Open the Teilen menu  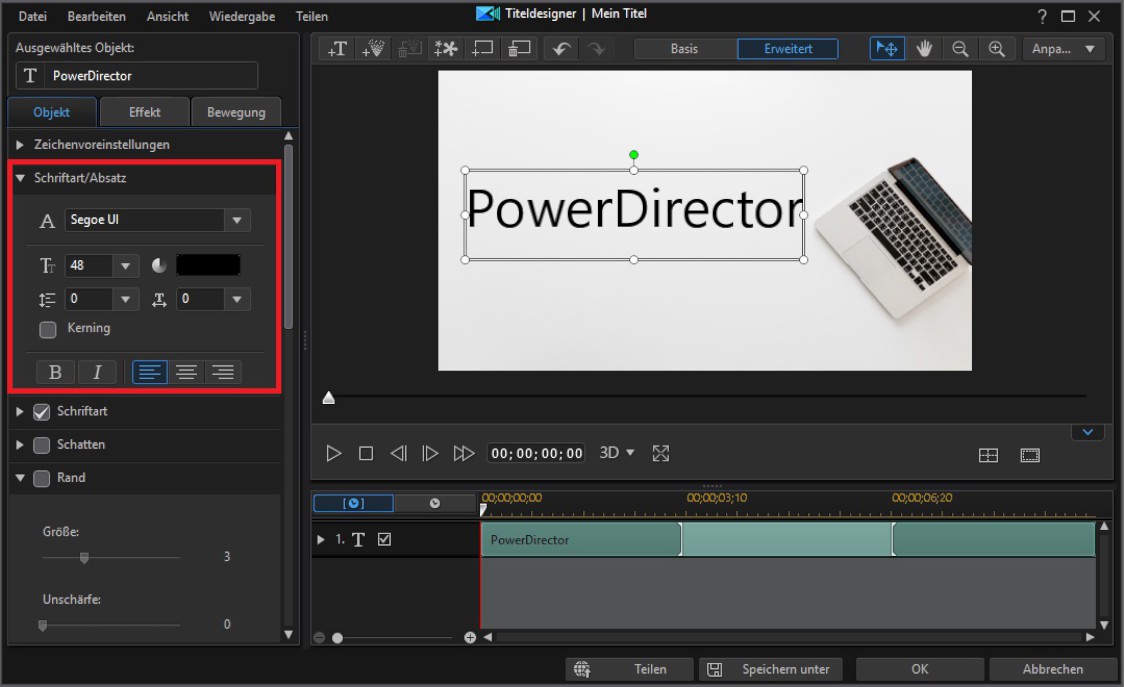pos(311,16)
